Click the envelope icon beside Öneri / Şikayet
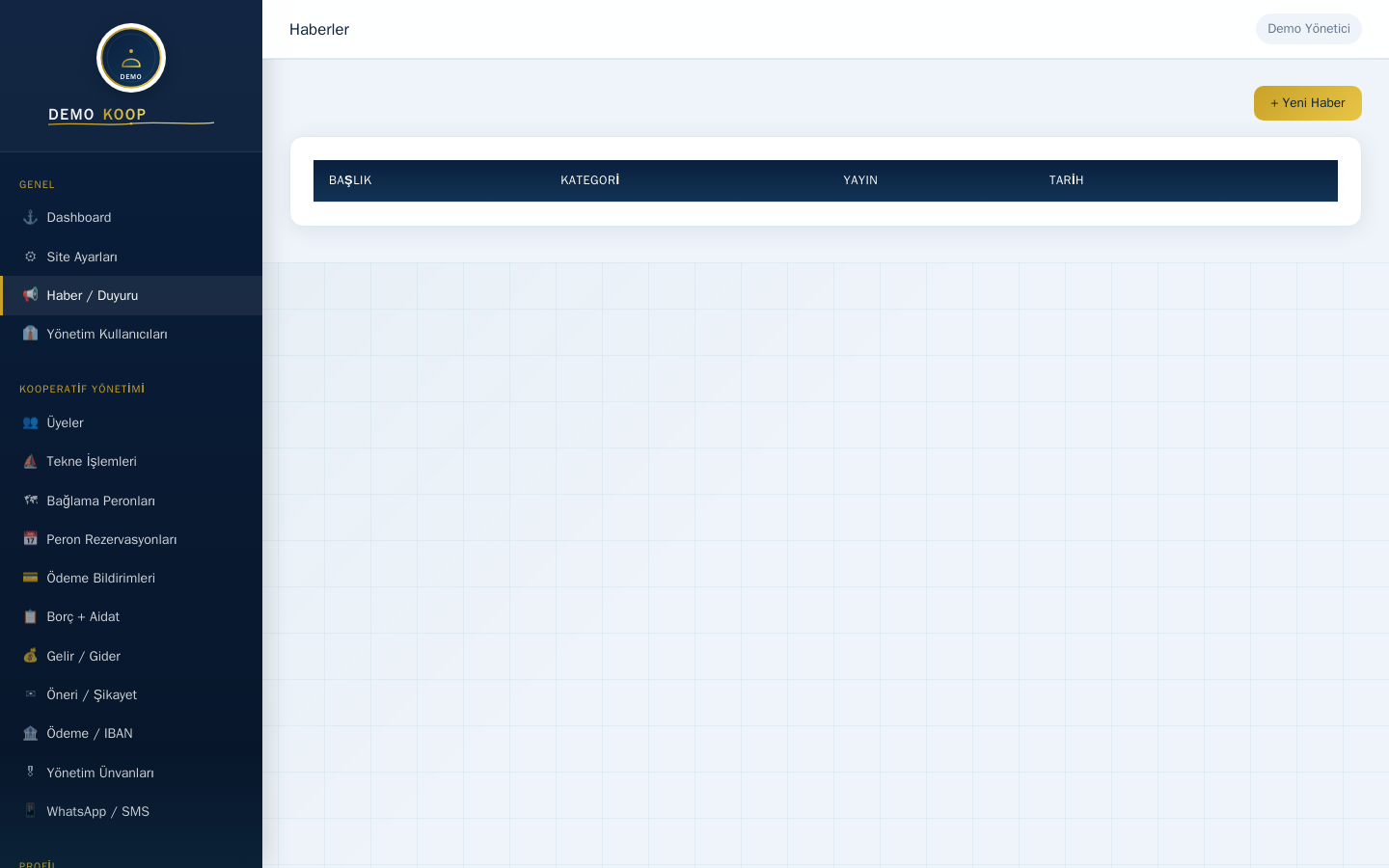The image size is (1389, 868). [30, 694]
